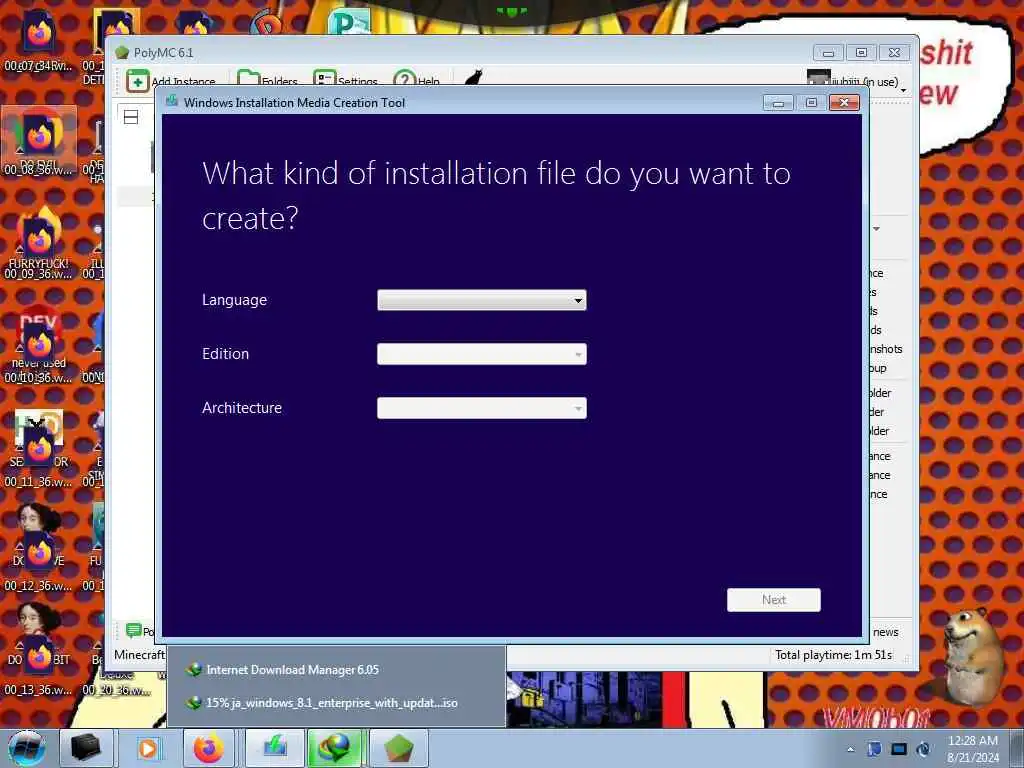Click the PolyMC title bar icon
The width and height of the screenshot is (1024, 768).
[122, 52]
